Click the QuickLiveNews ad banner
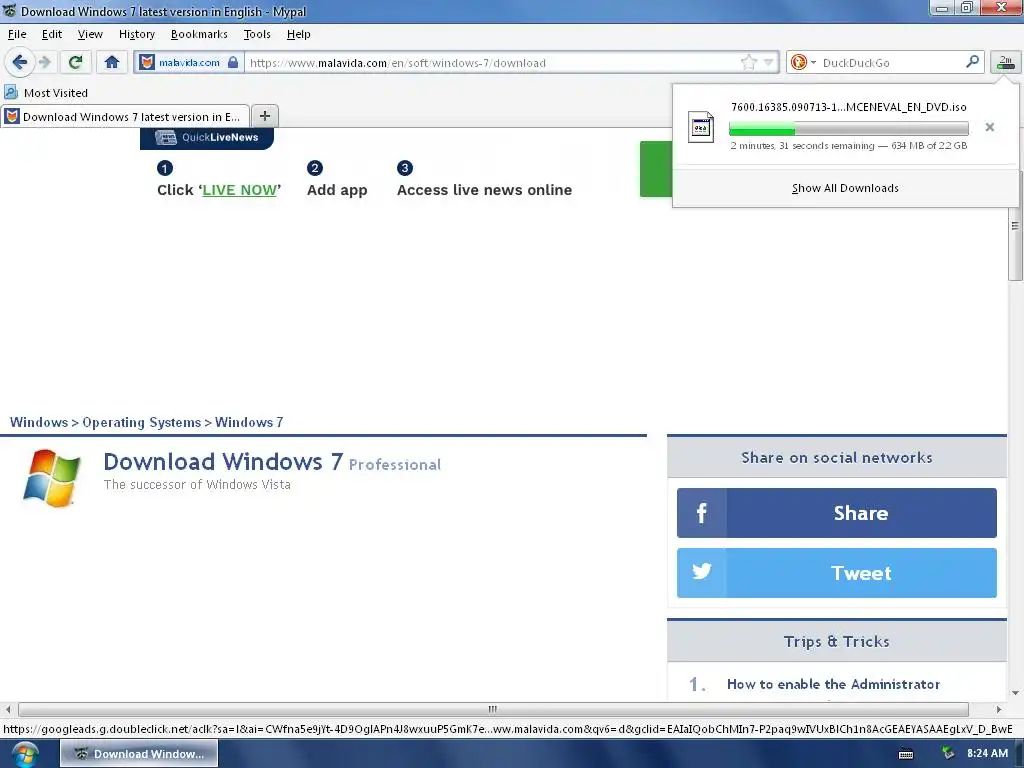Image resolution: width=1024 pixels, height=768 pixels. (207, 138)
